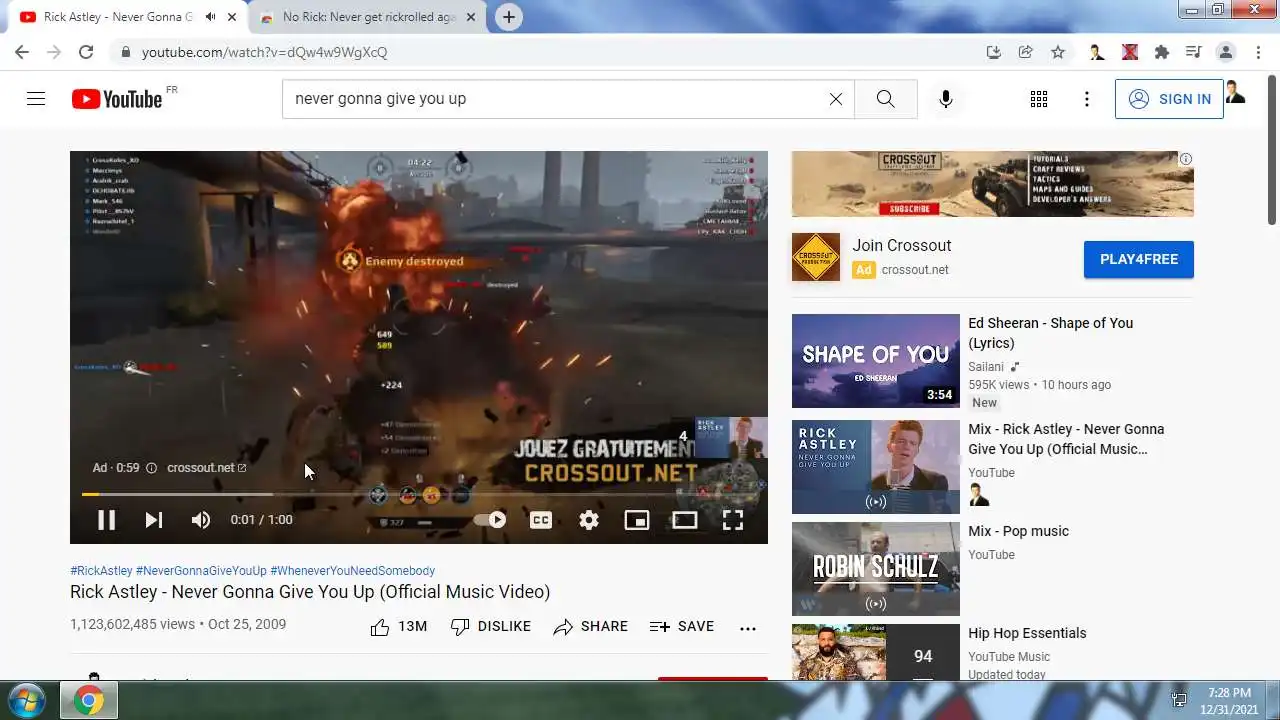Open the player settings gear
The height and width of the screenshot is (720, 1280).
click(x=589, y=520)
